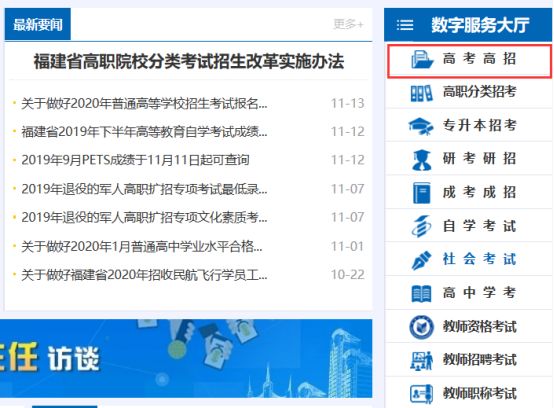The image size is (554, 408).
Task: Open 福建省2019年下半年高等教育自学考试成绩 news item
Action: [x=144, y=132]
